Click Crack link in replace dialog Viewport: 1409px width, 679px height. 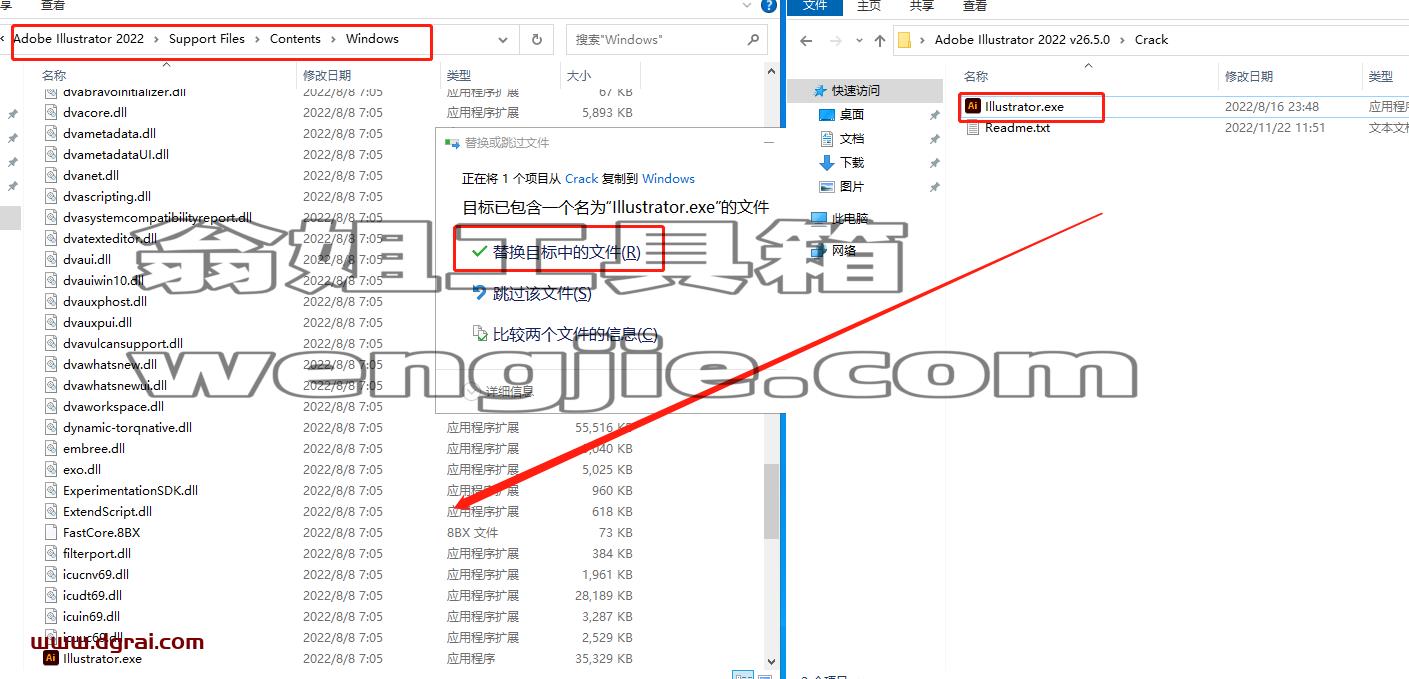tap(581, 179)
